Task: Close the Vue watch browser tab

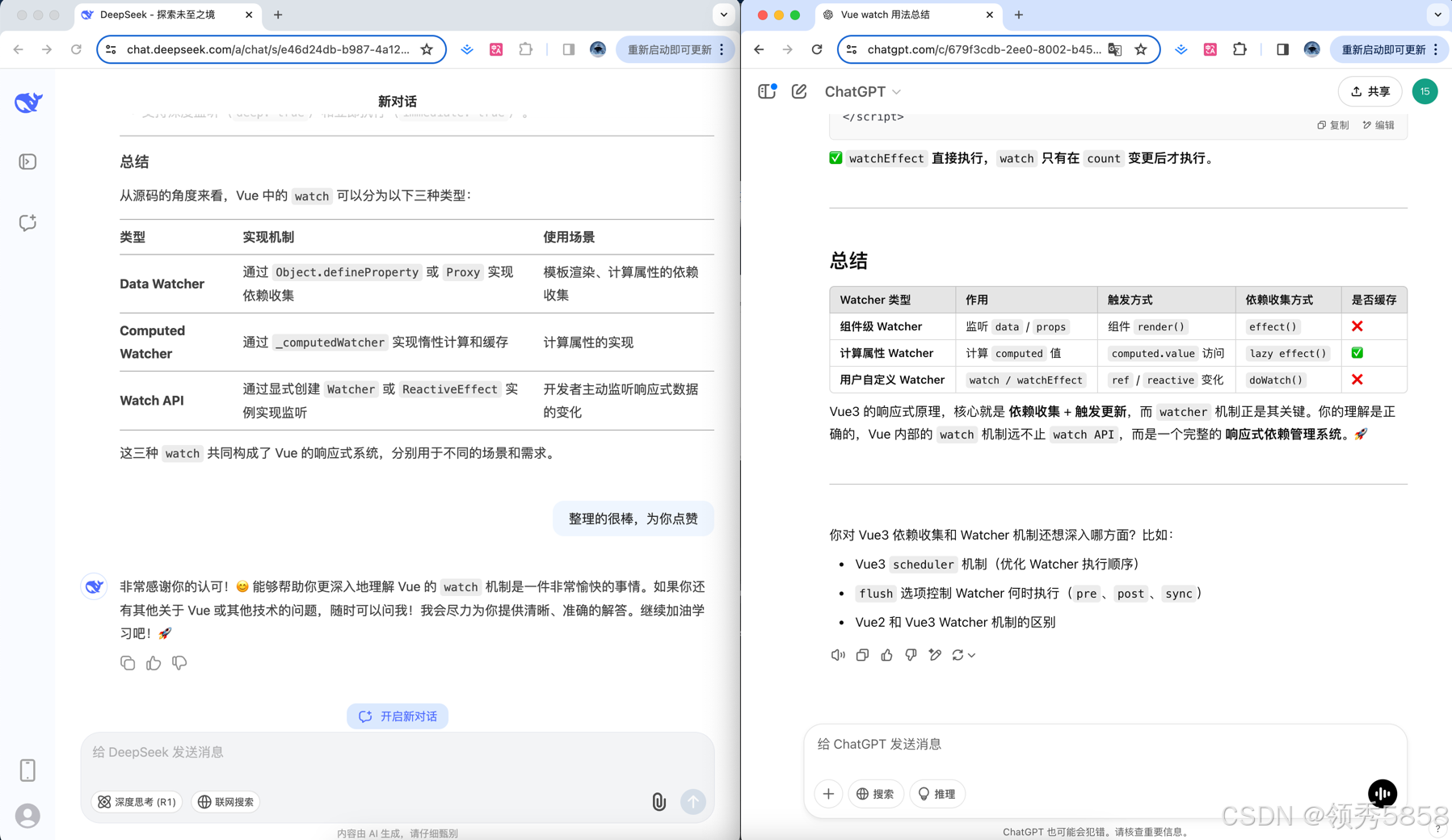Action: click(x=990, y=15)
